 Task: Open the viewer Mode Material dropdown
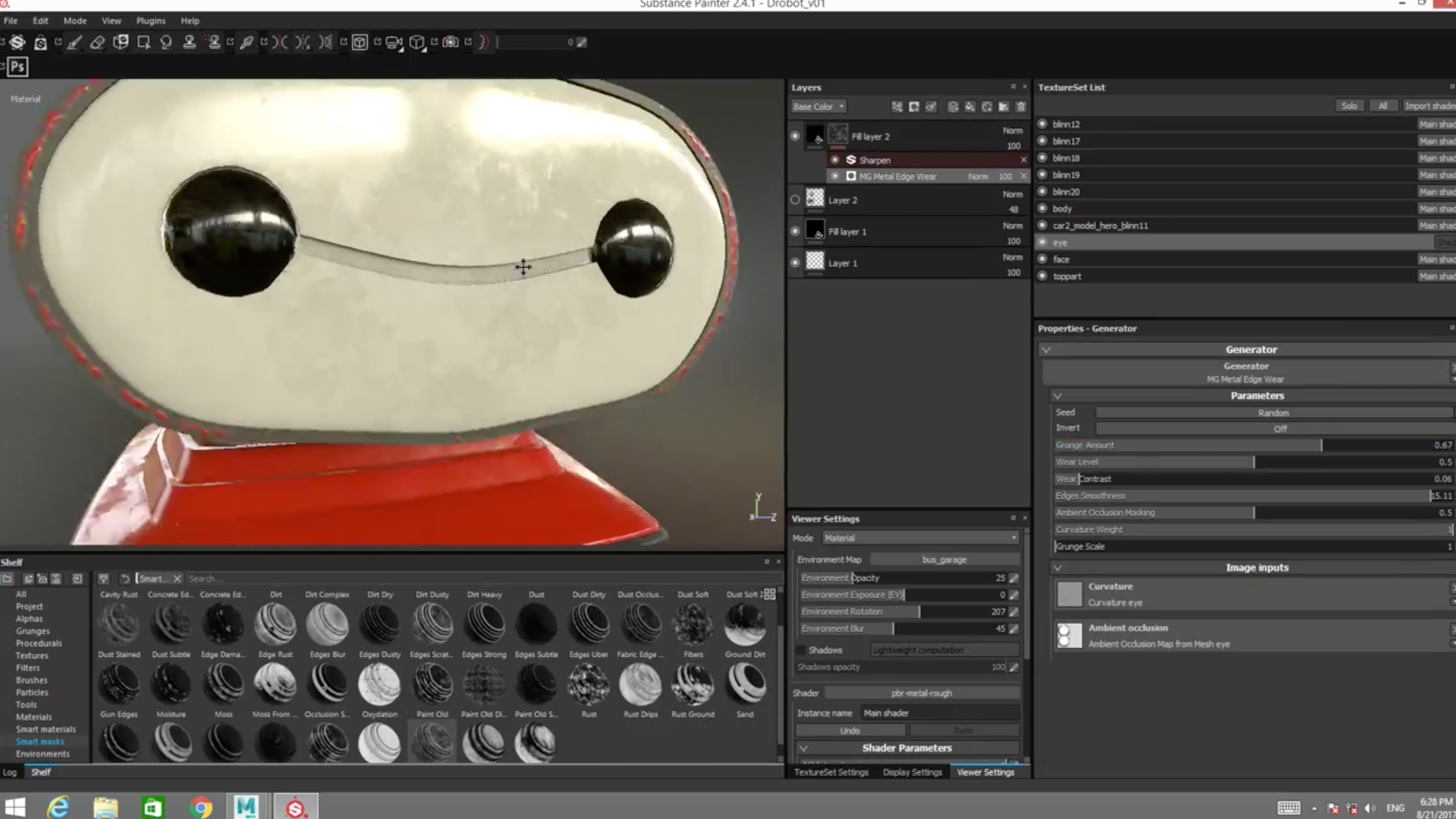[919, 538]
